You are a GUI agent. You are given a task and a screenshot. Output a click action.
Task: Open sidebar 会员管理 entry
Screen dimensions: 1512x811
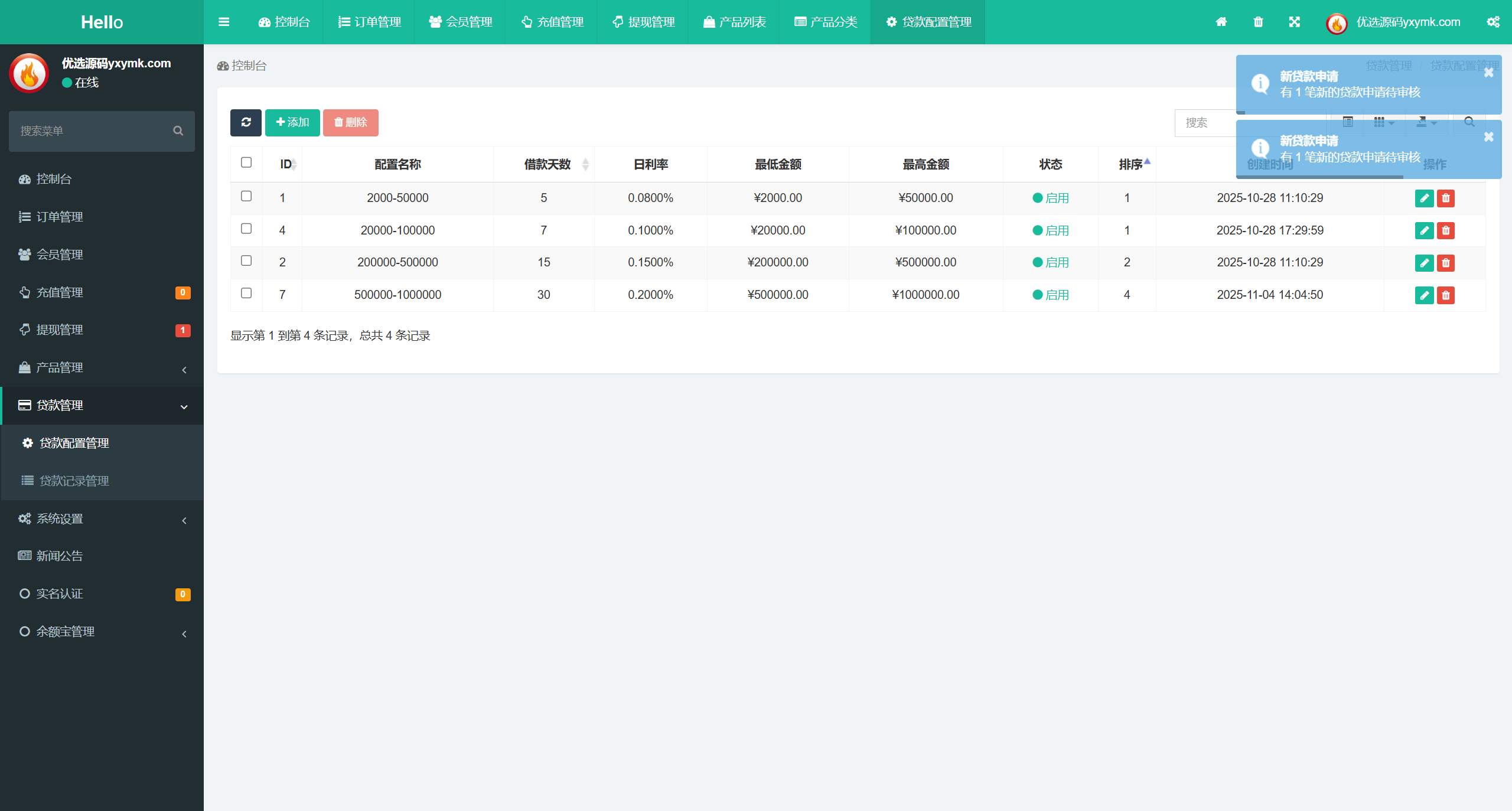coord(102,255)
